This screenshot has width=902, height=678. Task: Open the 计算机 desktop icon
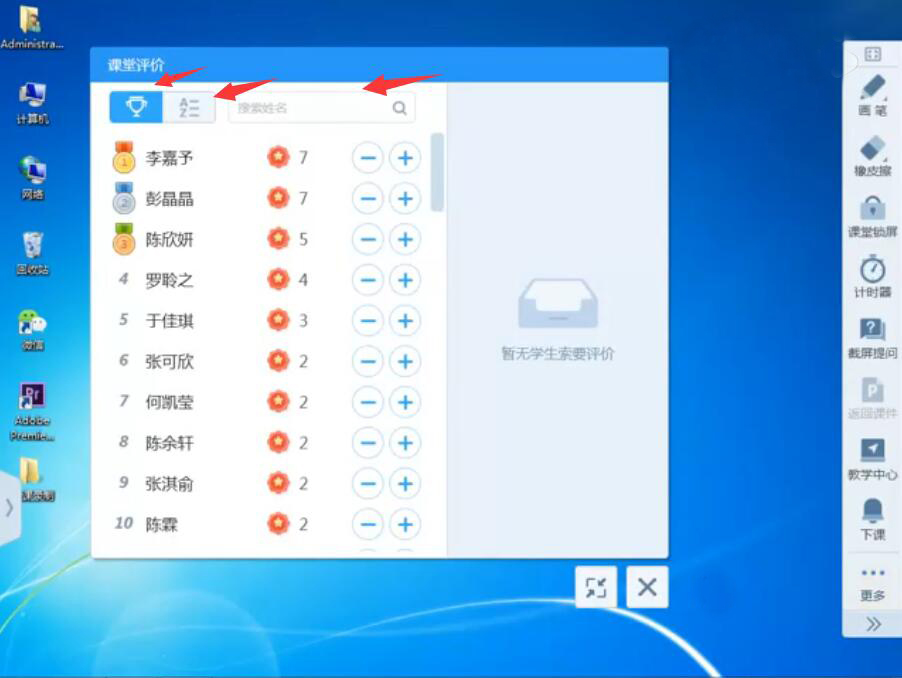click(32, 104)
